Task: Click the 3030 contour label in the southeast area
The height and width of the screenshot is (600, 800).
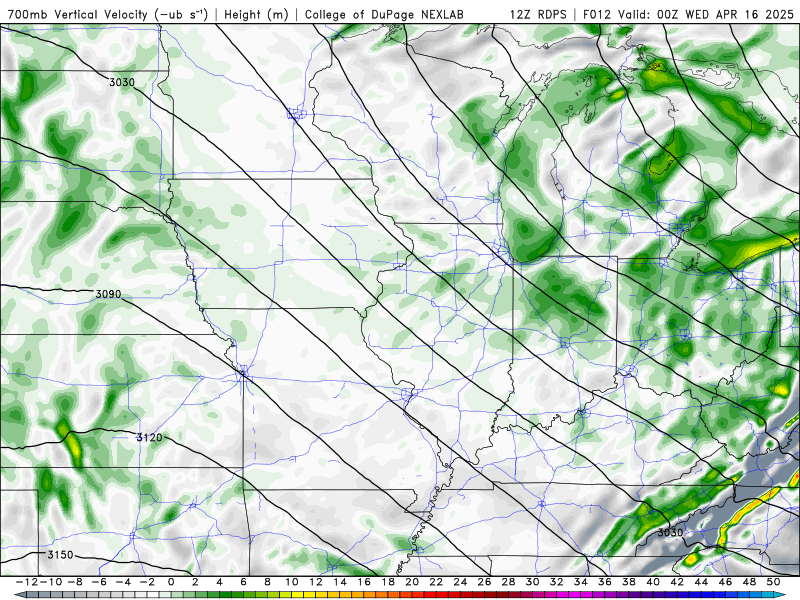Action: coord(670,532)
